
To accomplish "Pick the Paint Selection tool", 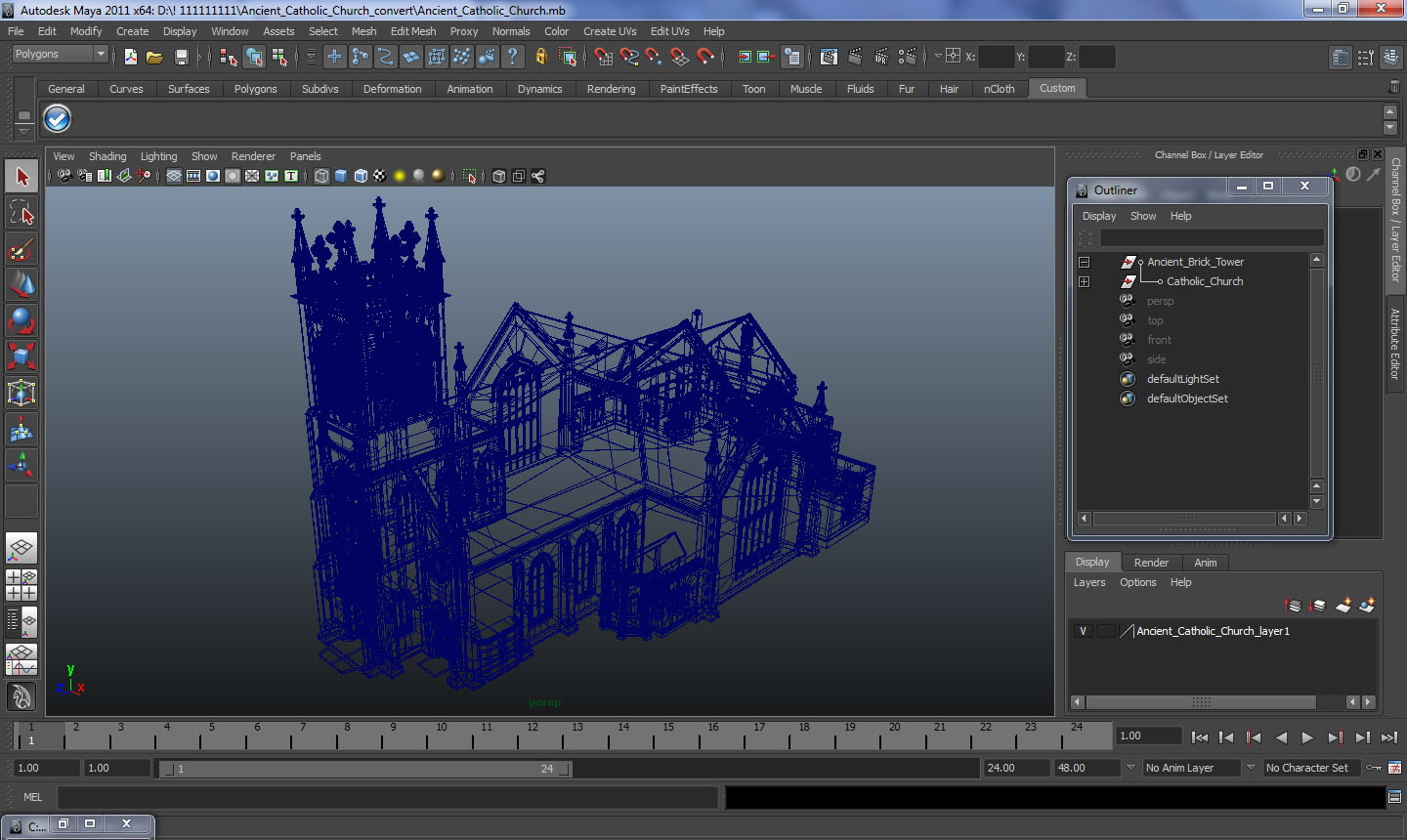I will [x=21, y=249].
